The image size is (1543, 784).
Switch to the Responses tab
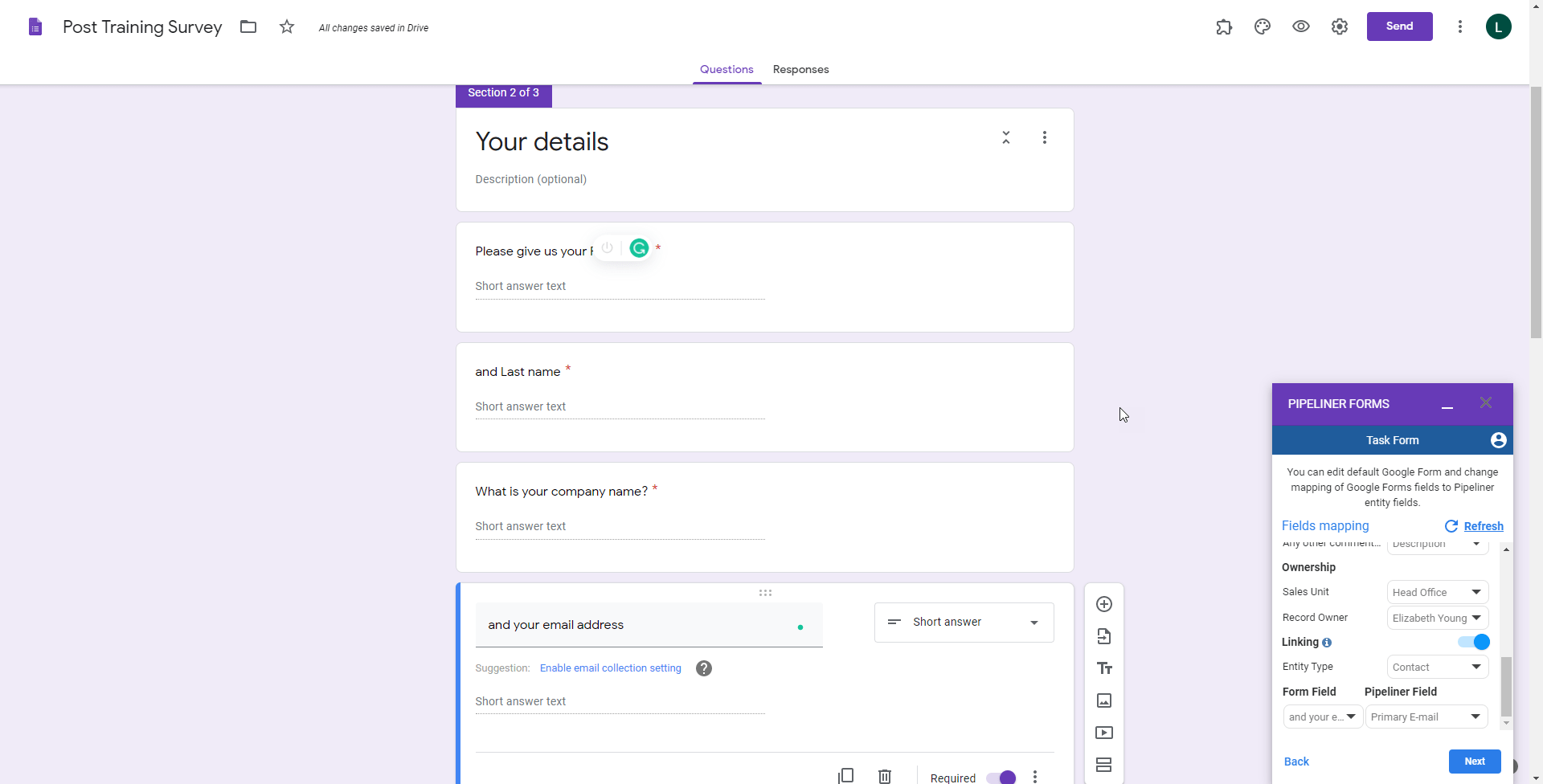click(800, 69)
